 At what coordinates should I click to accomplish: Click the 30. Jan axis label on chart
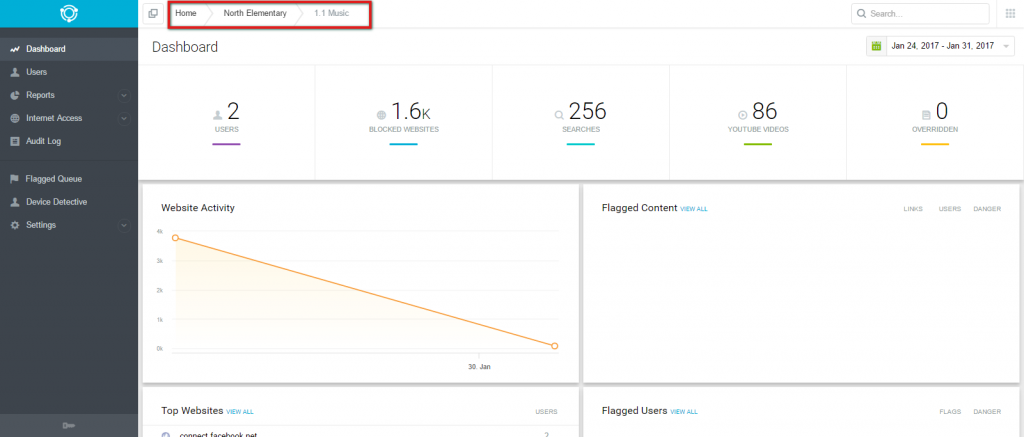[479, 367]
